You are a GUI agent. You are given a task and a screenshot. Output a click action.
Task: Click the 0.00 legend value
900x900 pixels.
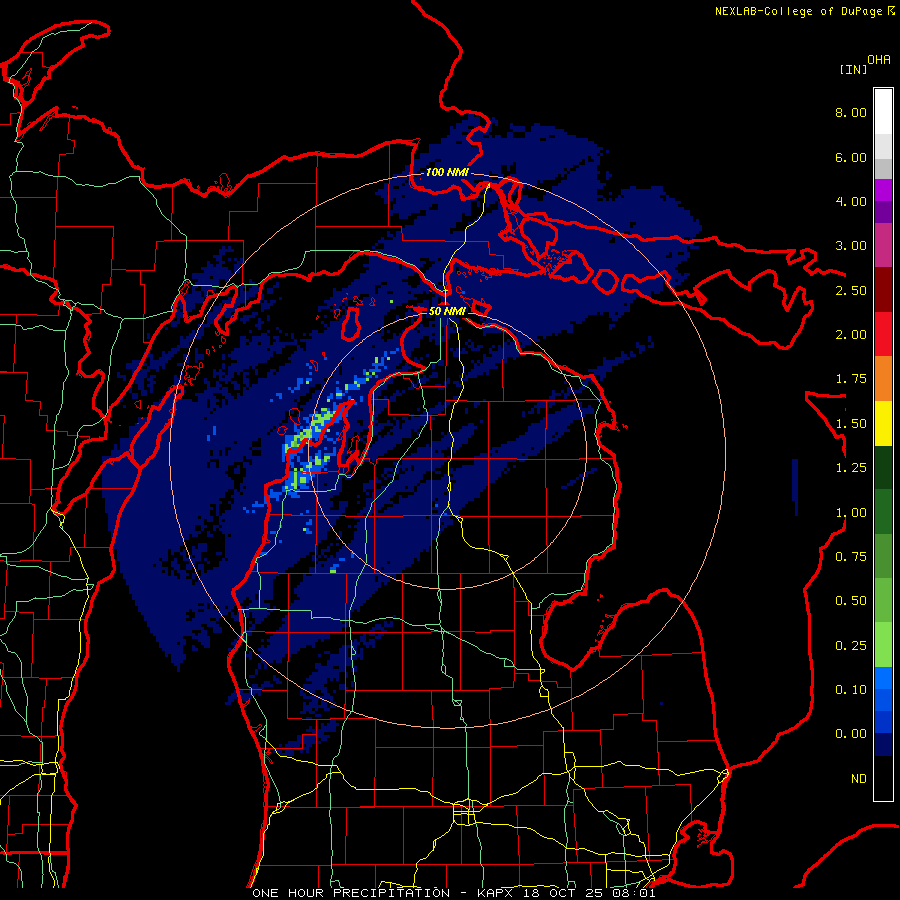851,734
